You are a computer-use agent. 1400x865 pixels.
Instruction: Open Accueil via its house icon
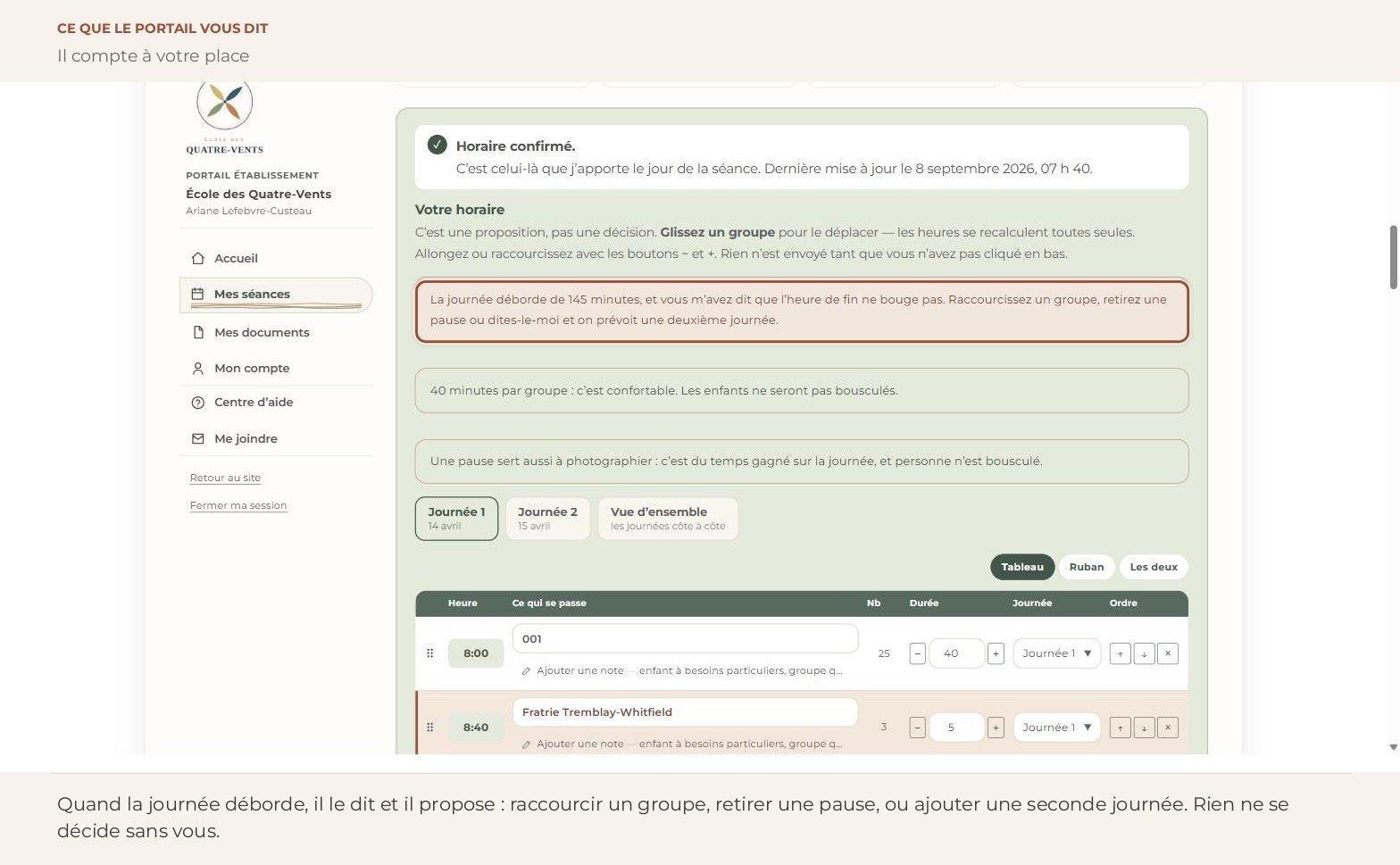[198, 258]
